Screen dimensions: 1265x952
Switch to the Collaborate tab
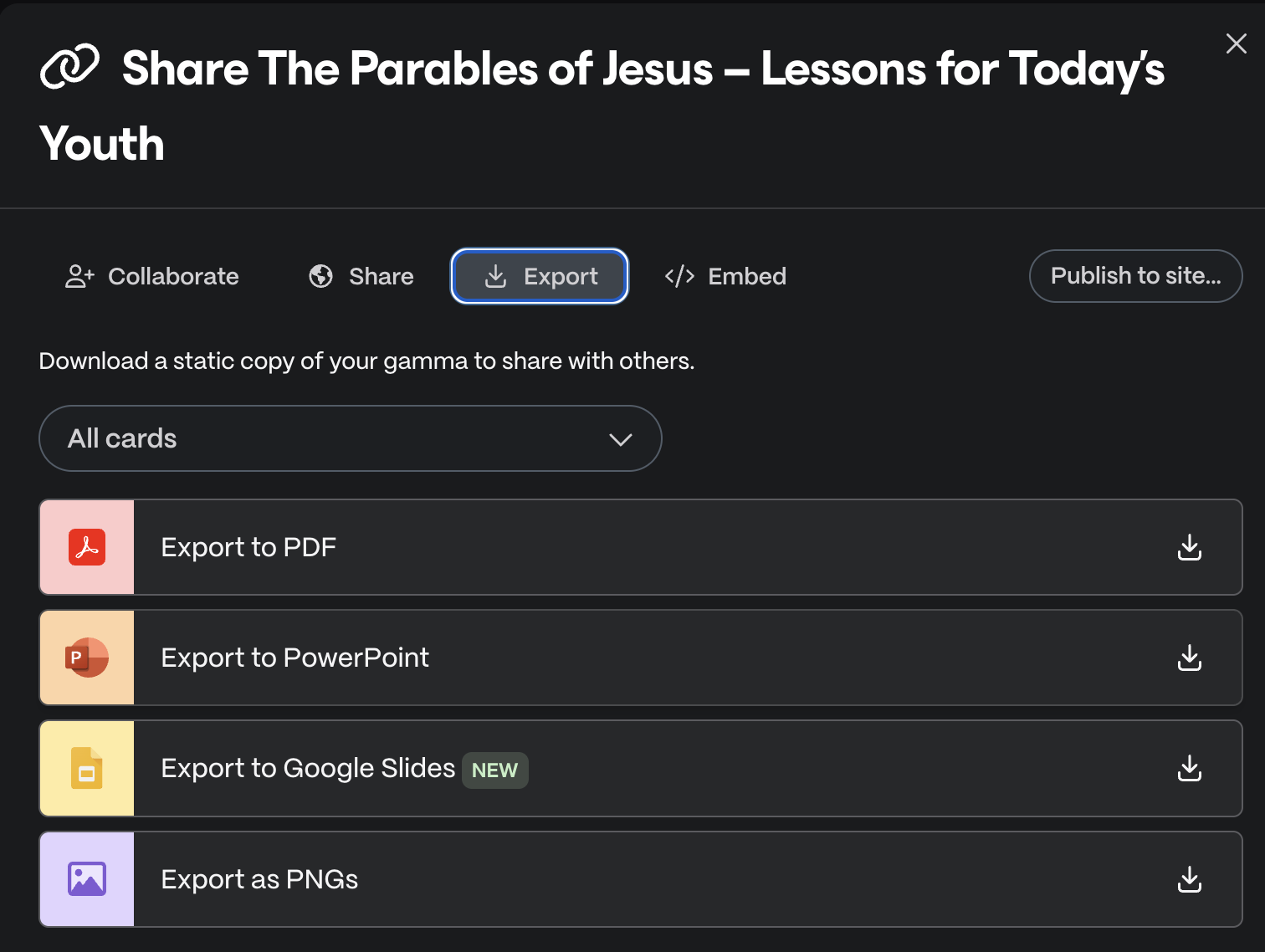[x=173, y=276]
